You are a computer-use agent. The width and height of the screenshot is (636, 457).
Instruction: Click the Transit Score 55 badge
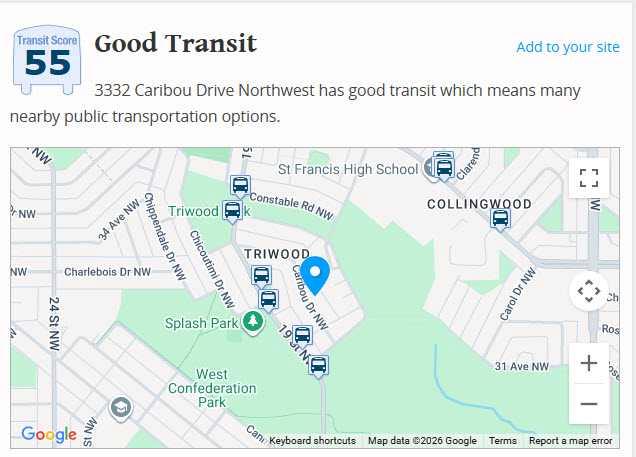coord(47,60)
